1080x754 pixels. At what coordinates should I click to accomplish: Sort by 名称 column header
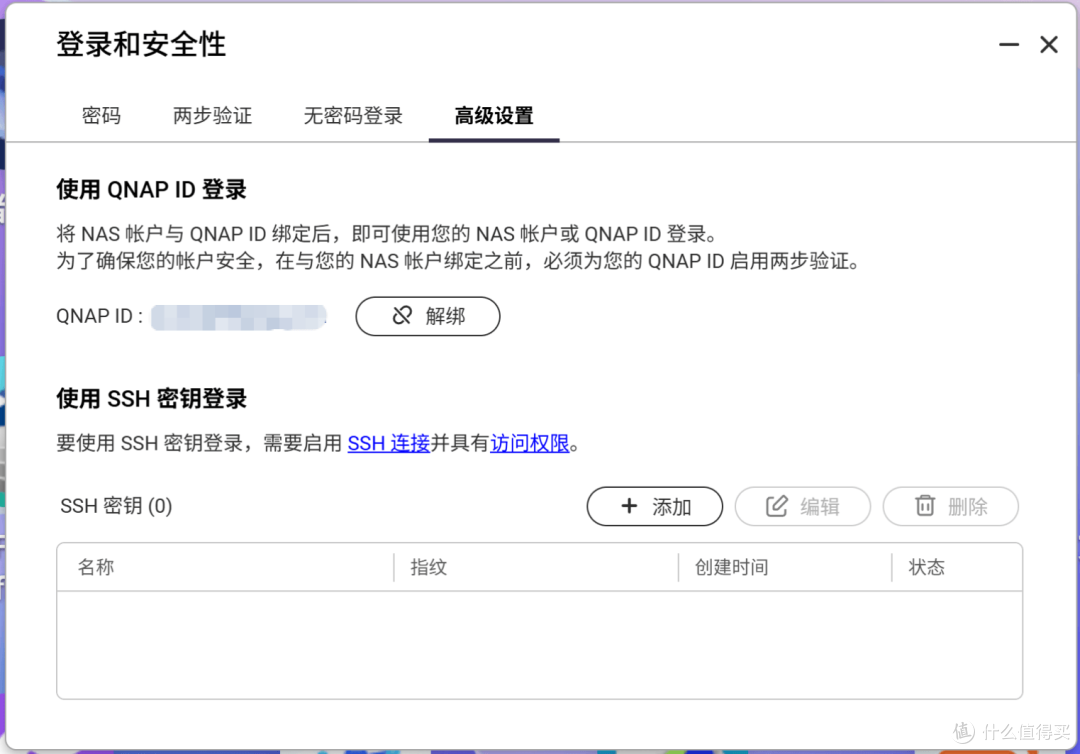[96, 567]
